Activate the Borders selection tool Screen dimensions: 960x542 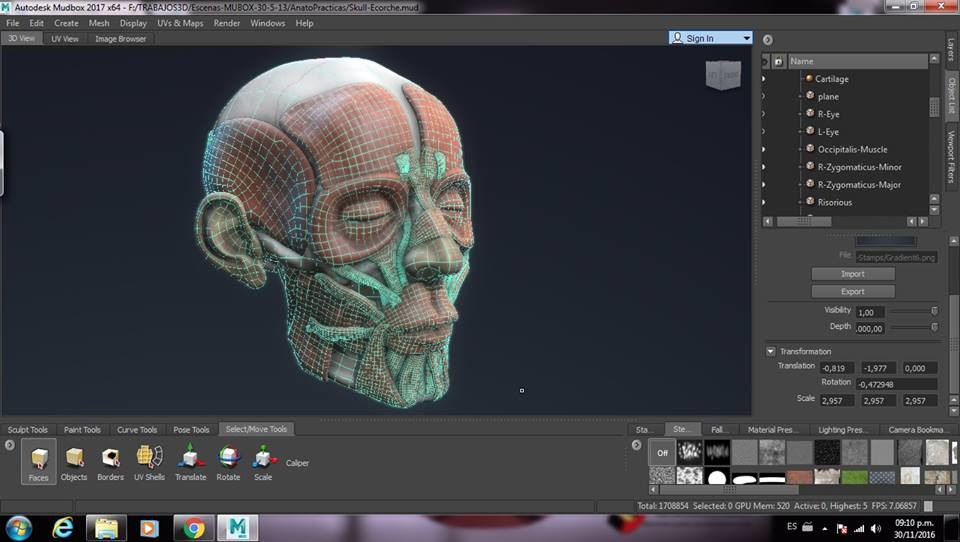point(110,460)
